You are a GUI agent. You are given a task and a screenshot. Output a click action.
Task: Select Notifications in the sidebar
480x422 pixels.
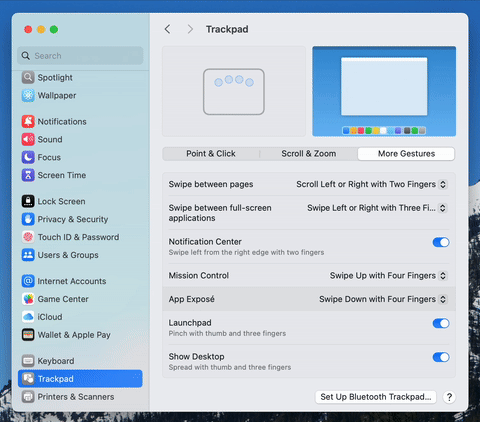[62, 122]
